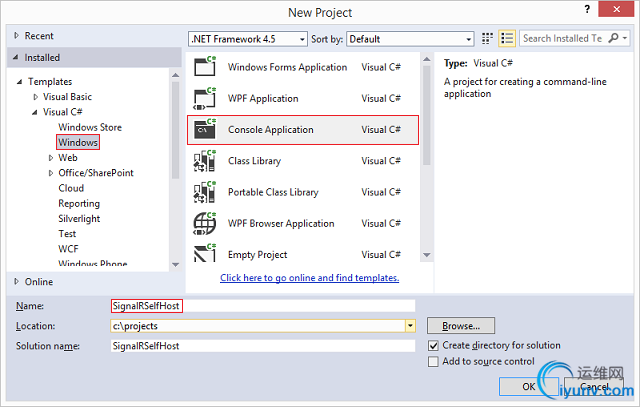640x407 pixels.
Task: Switch to list view of templates
Action: click(507, 39)
